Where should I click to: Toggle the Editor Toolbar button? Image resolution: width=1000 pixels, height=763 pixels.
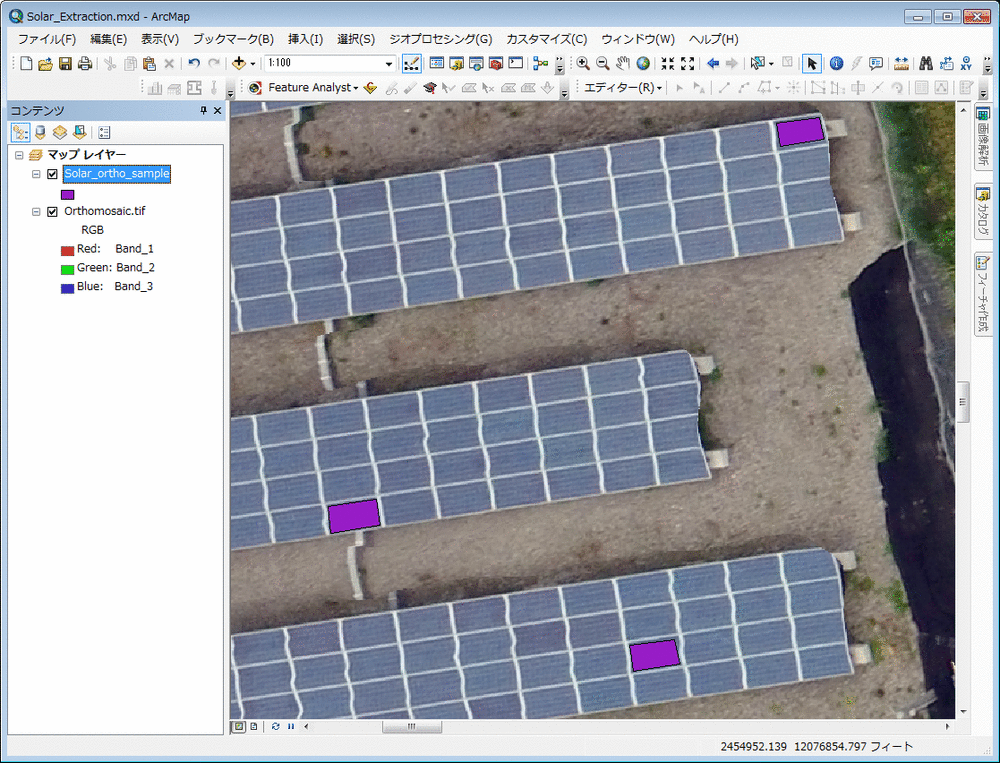tap(411, 64)
